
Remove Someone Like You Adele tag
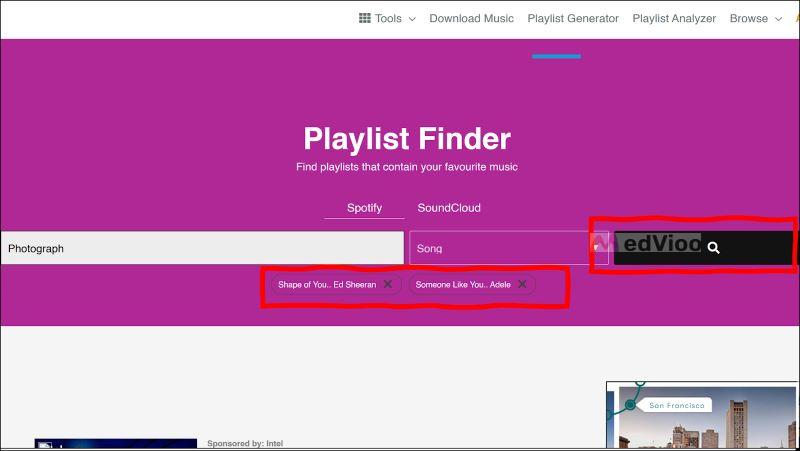pos(522,284)
